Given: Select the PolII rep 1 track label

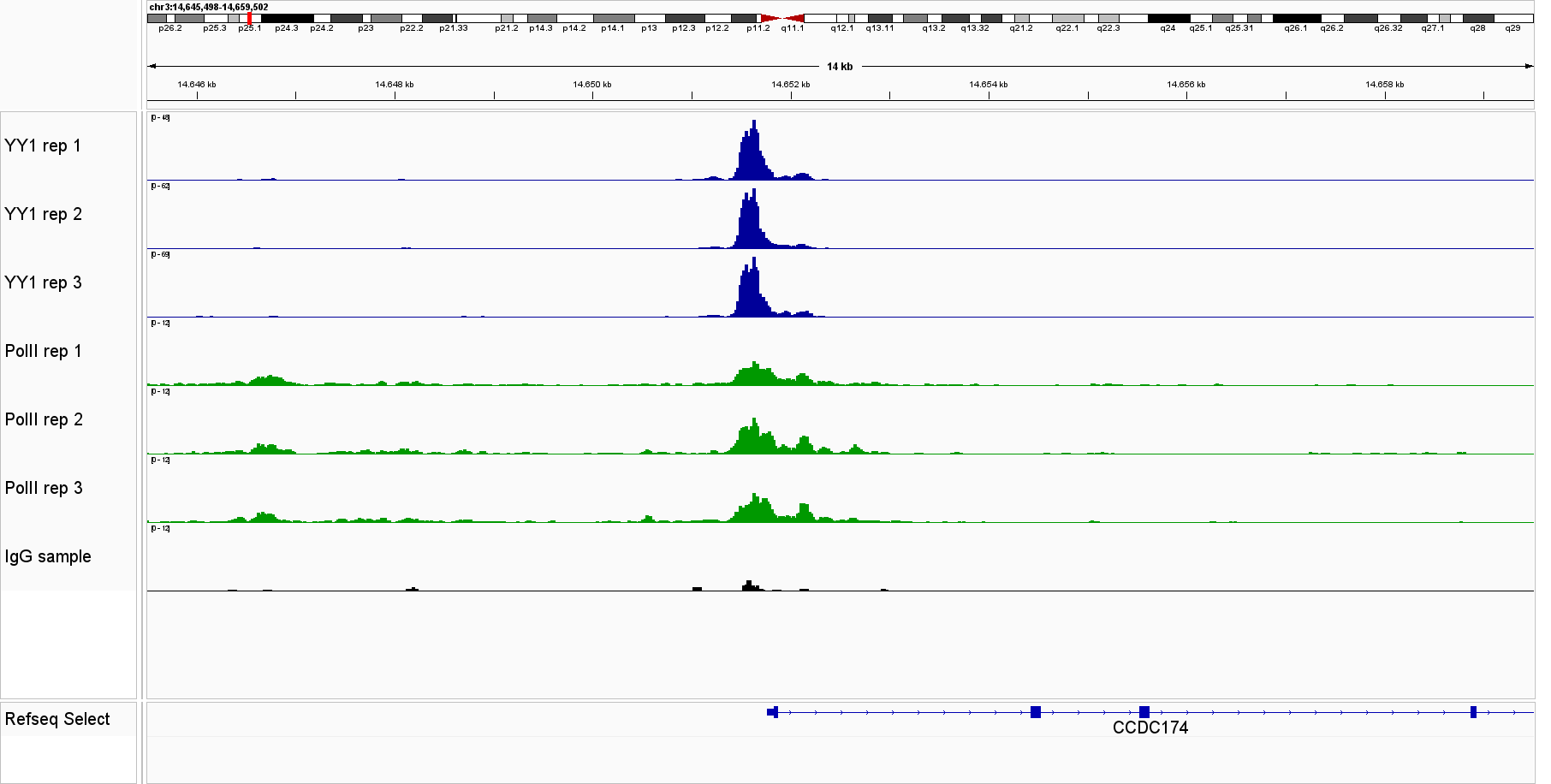Looking at the screenshot, I should (x=44, y=351).
